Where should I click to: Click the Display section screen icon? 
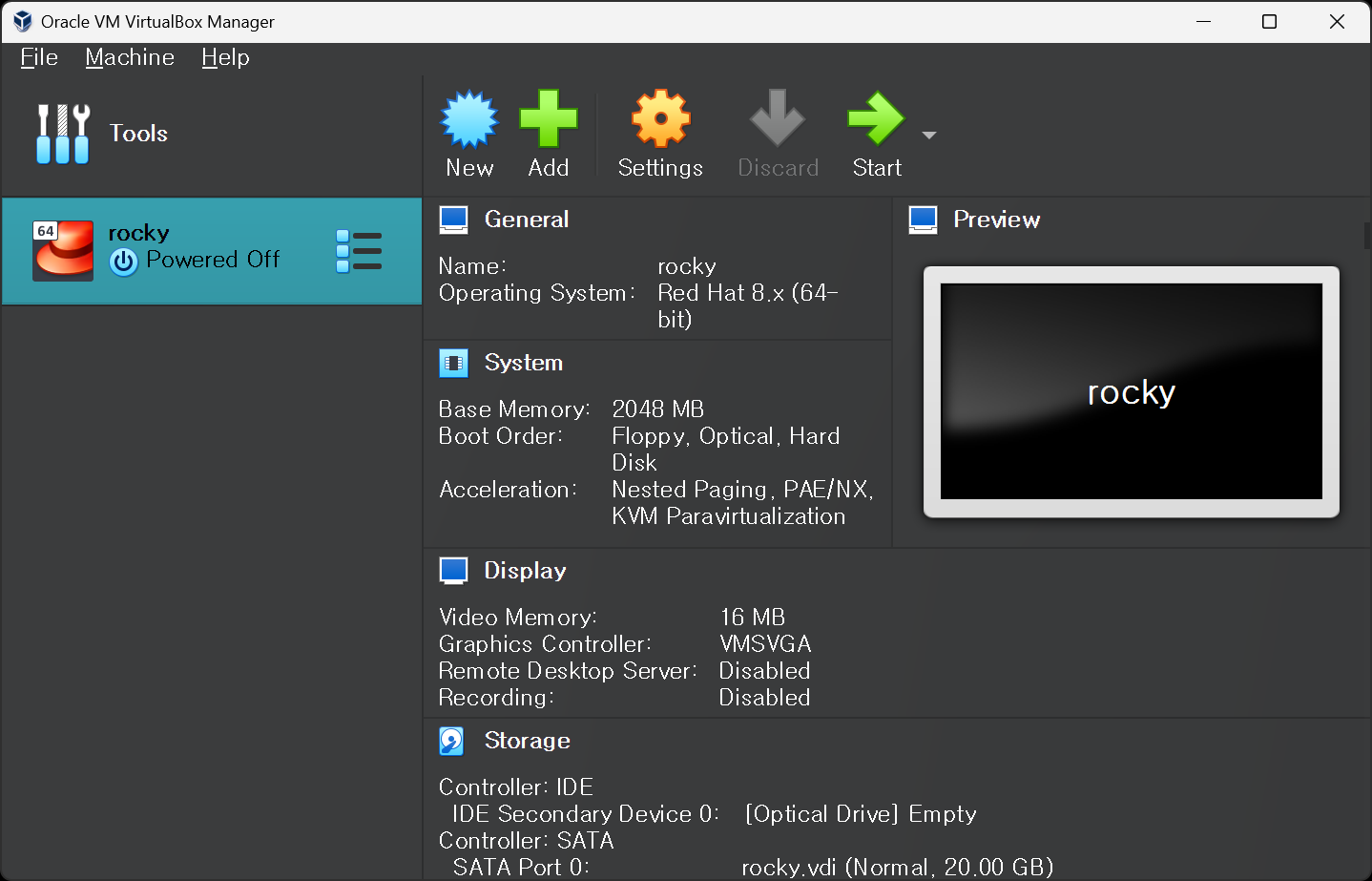[x=453, y=571]
